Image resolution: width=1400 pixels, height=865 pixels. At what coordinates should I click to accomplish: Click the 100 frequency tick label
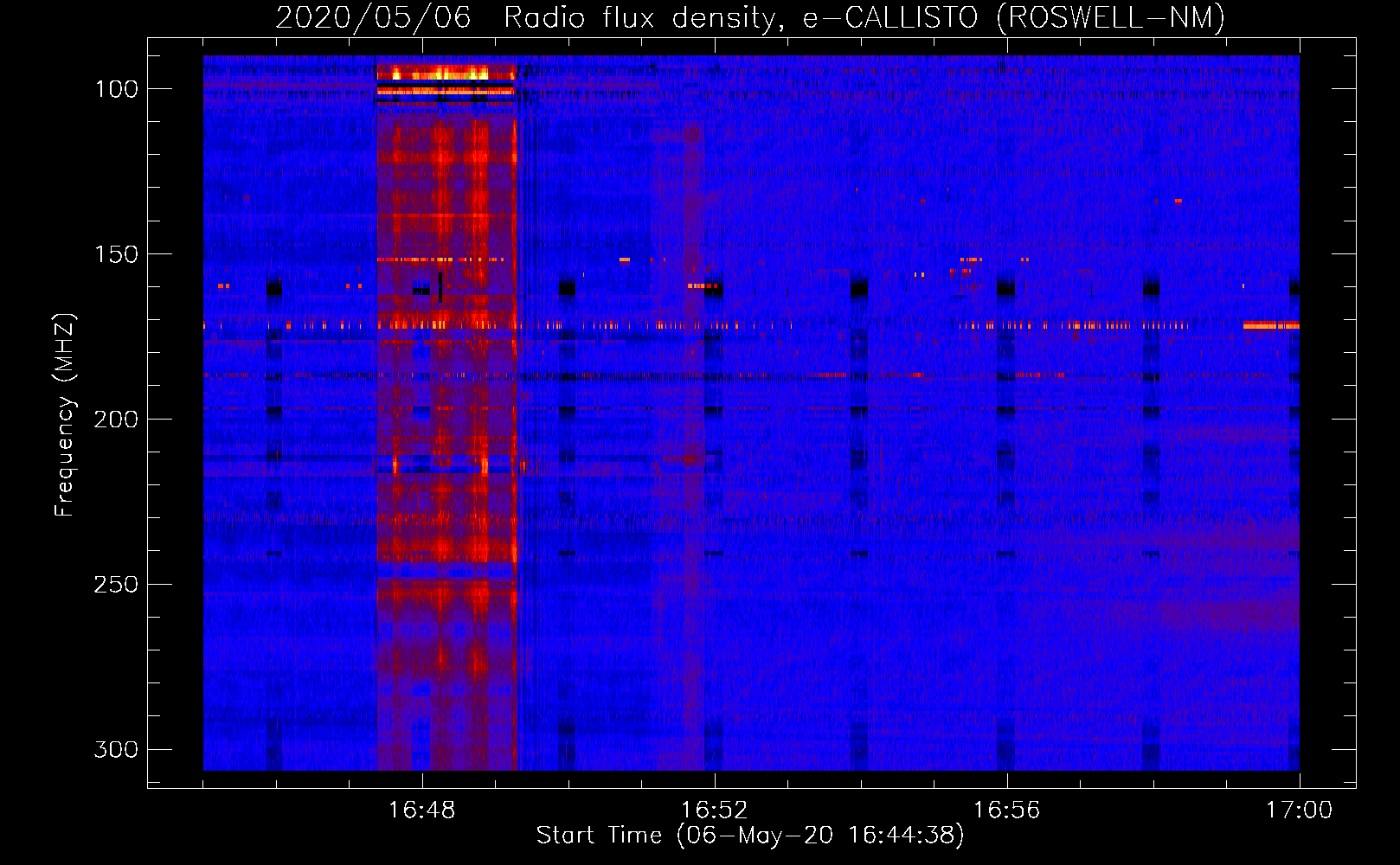tap(116, 89)
